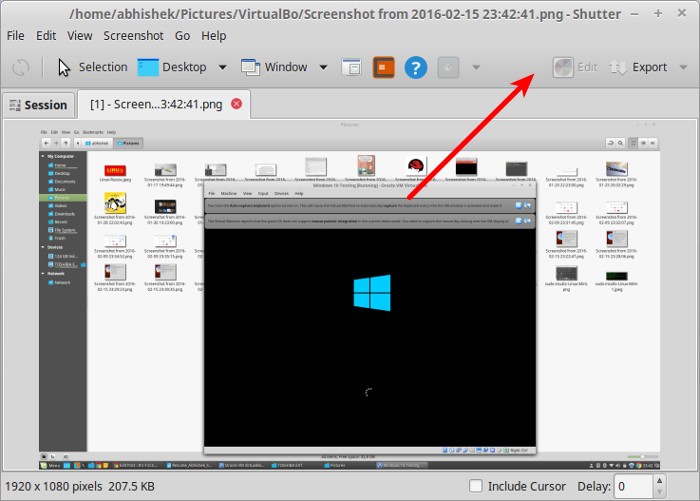700x501 pixels.
Task: Open the Screenshot menu
Action: point(133,36)
